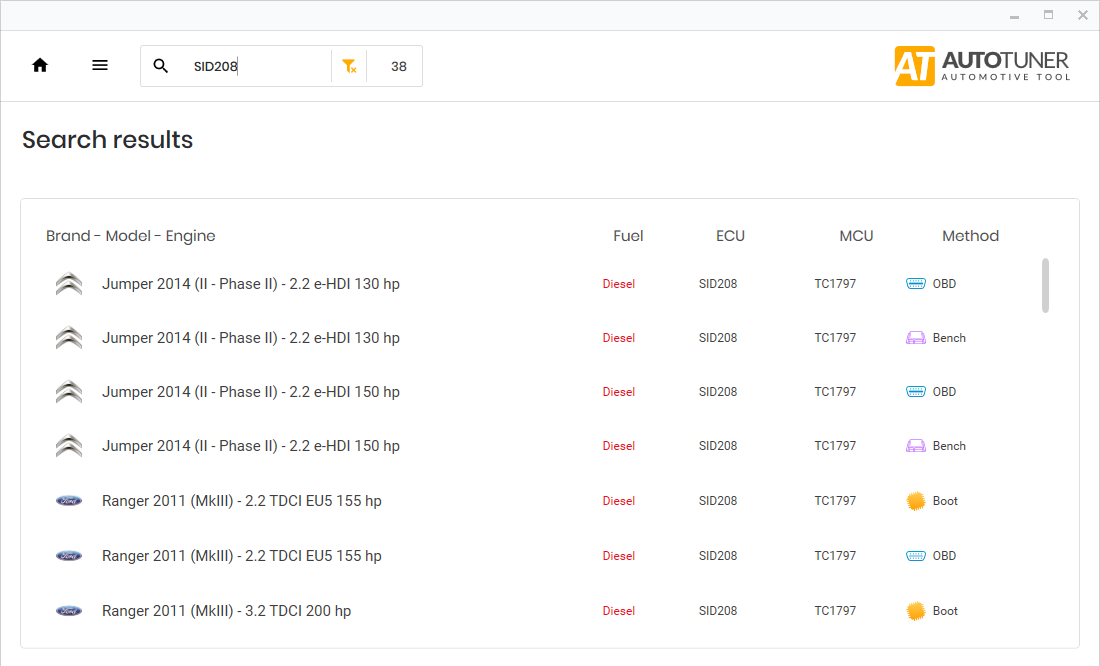Click the Citroën logo in first row
Viewport: 1100px width, 666px height.
click(69, 284)
